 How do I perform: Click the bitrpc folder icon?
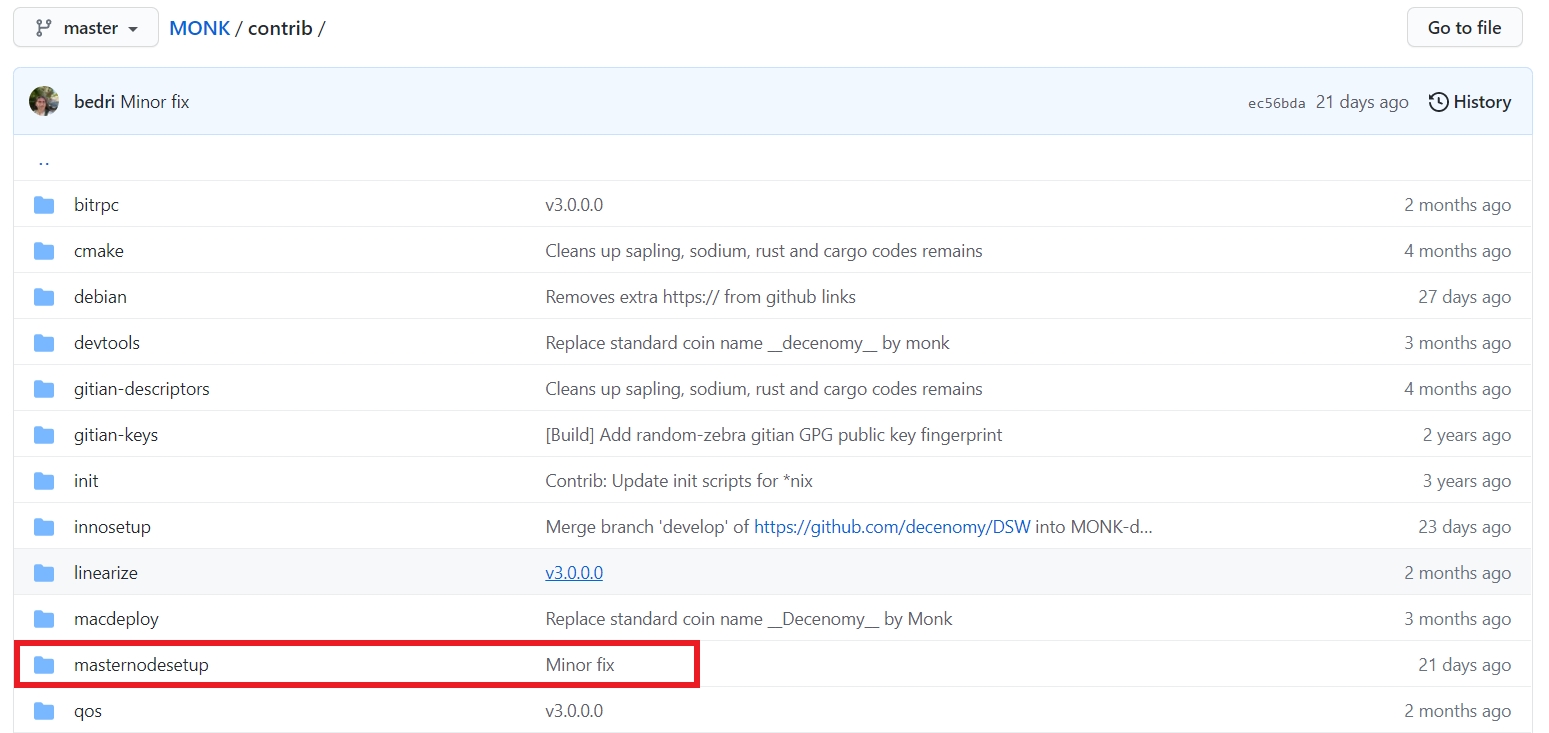[44, 205]
